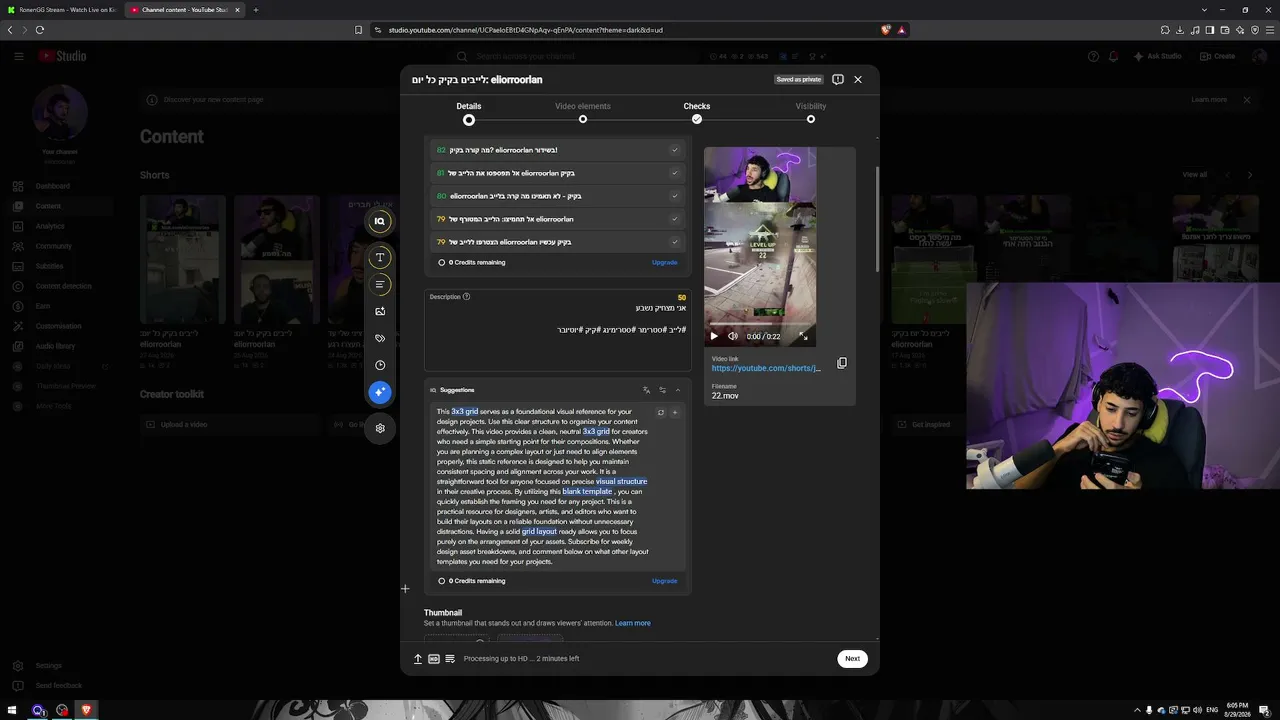Go to the Visibility step
The width and height of the screenshot is (1280, 720).
811,112
